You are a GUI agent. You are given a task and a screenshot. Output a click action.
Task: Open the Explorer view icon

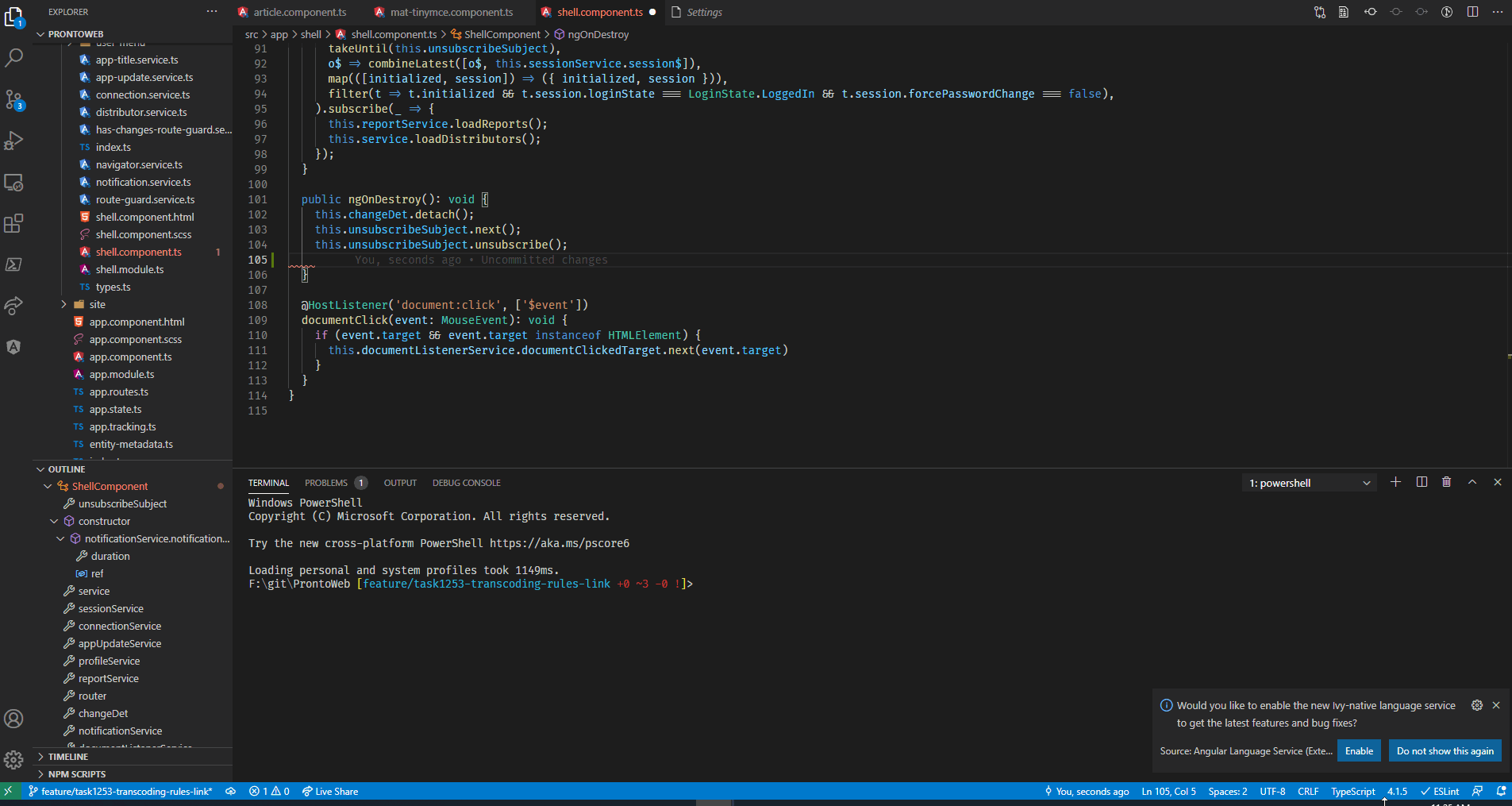click(x=13, y=17)
